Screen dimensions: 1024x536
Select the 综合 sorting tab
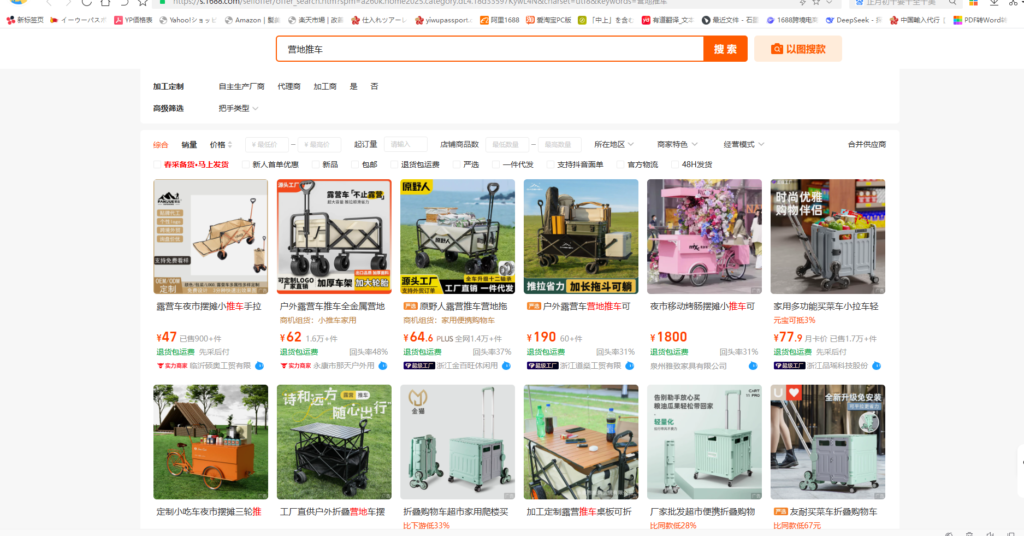point(161,145)
